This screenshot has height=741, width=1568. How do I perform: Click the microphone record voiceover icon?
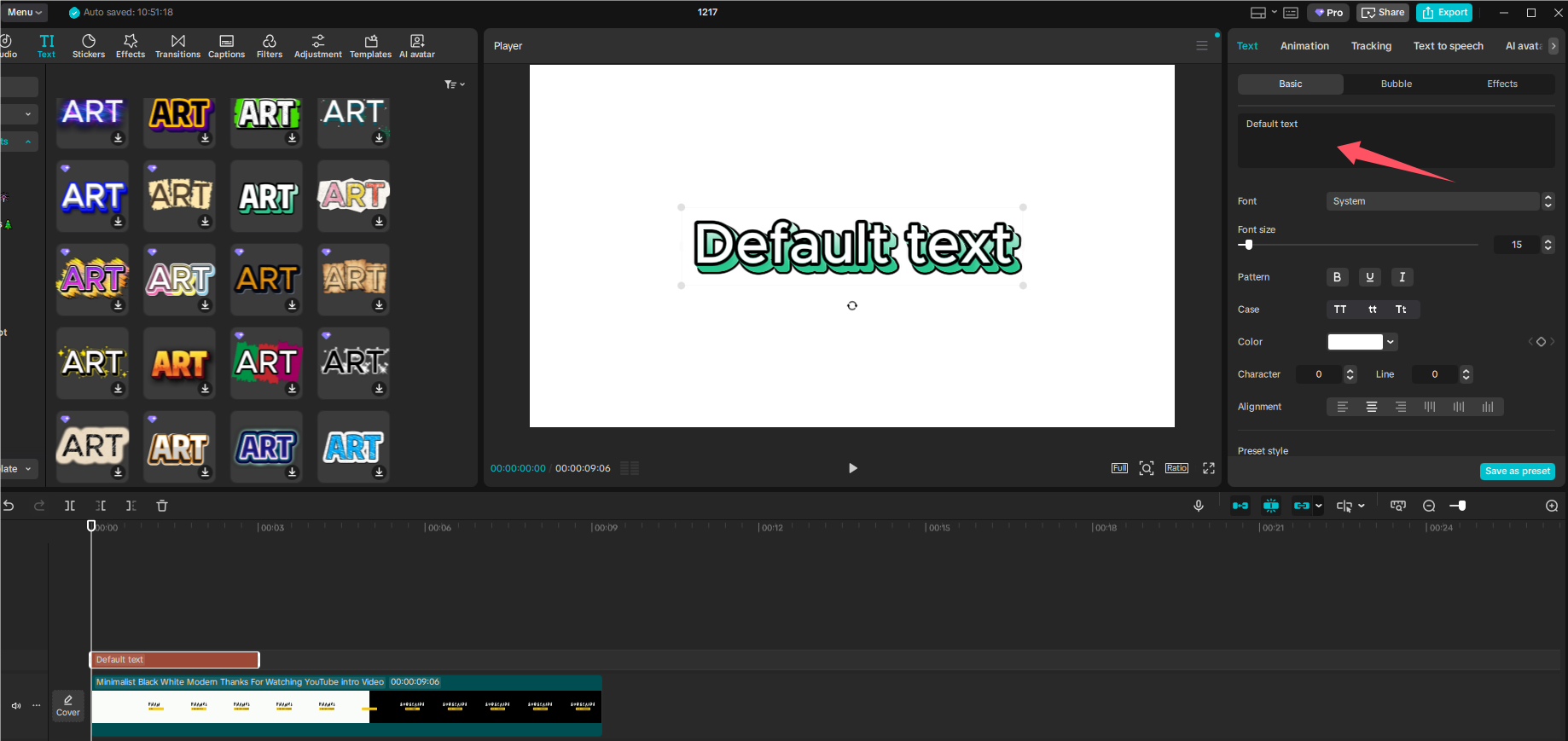(1198, 506)
